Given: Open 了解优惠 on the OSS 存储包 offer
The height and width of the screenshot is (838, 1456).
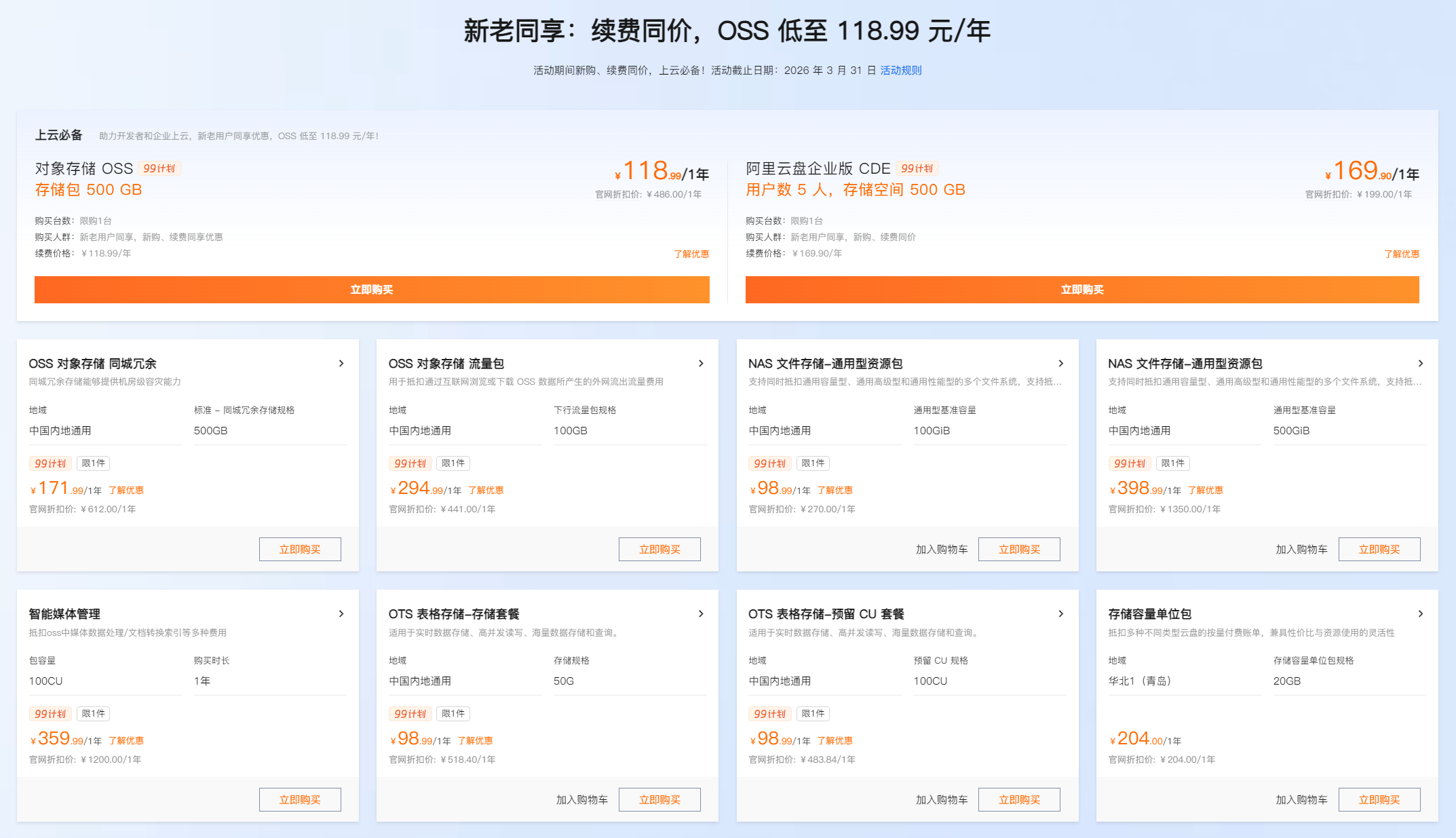Looking at the screenshot, I should point(691,254).
